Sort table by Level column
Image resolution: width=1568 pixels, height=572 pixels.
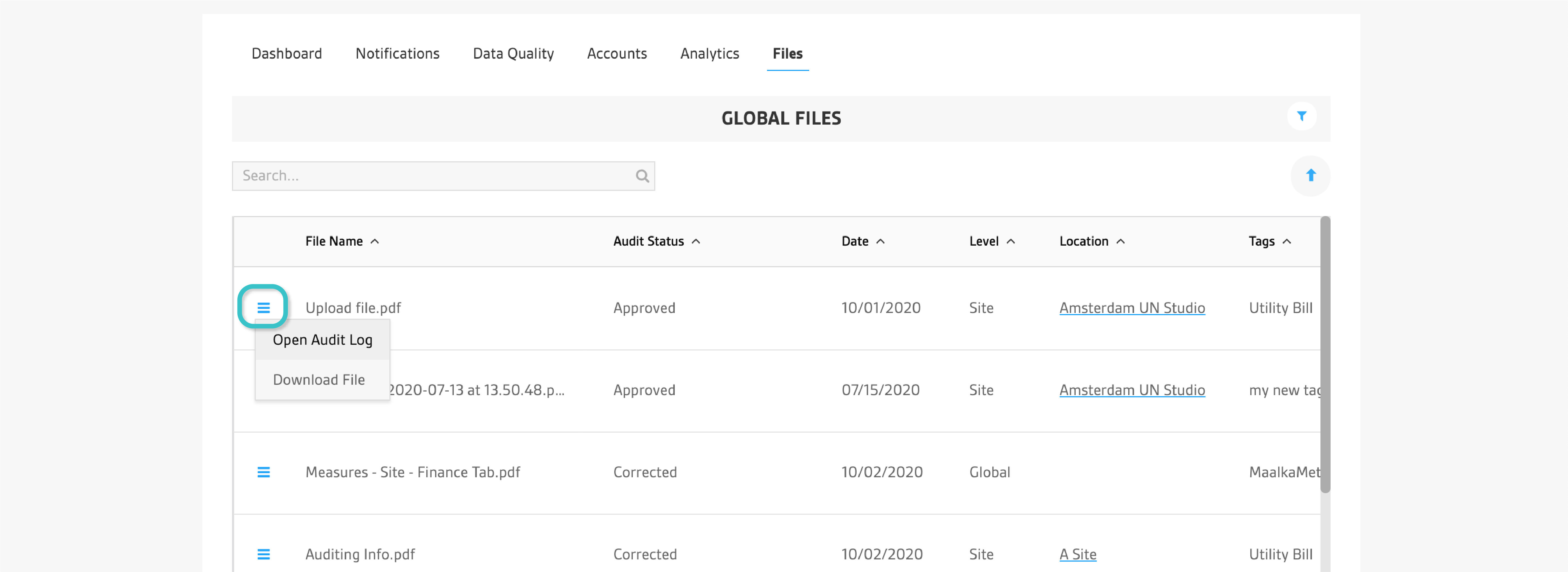[992, 242]
